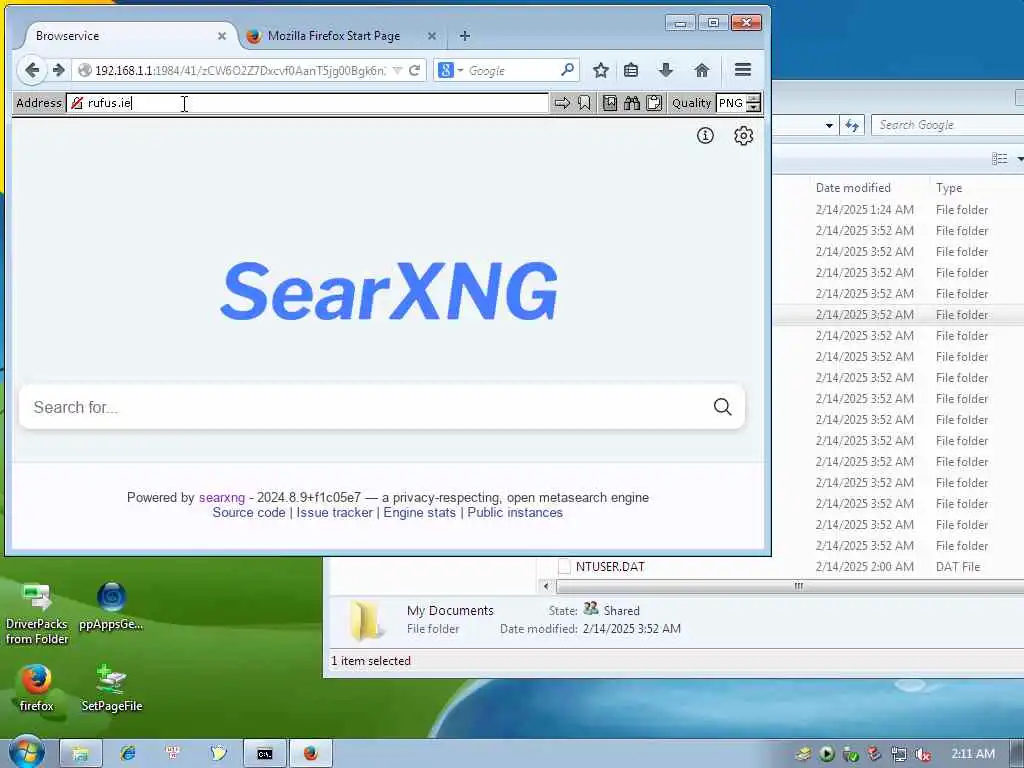Click the Browservice Address field with rufus.ie
The height and width of the screenshot is (768, 1024).
click(x=307, y=103)
